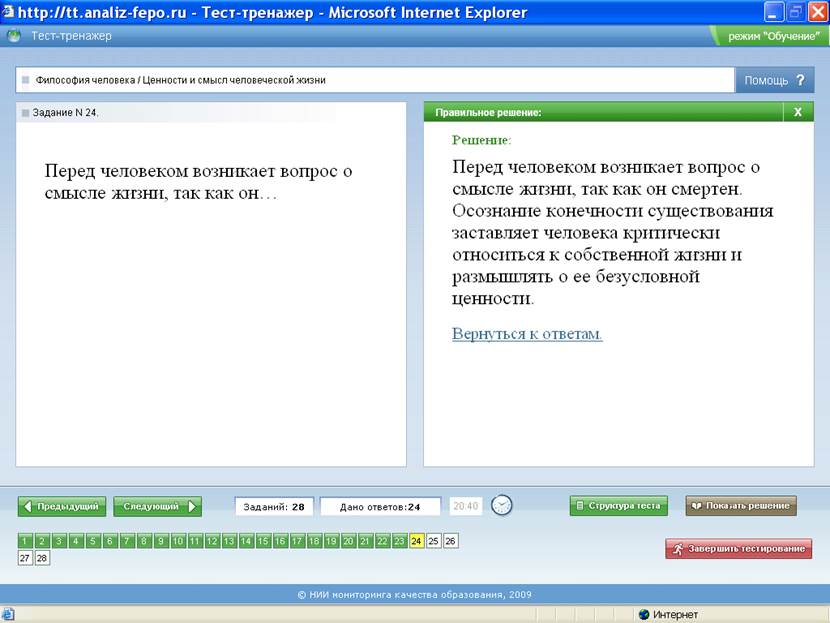Click the Помощь question mark icon
The width and height of the screenshot is (830, 623).
[x=800, y=80]
